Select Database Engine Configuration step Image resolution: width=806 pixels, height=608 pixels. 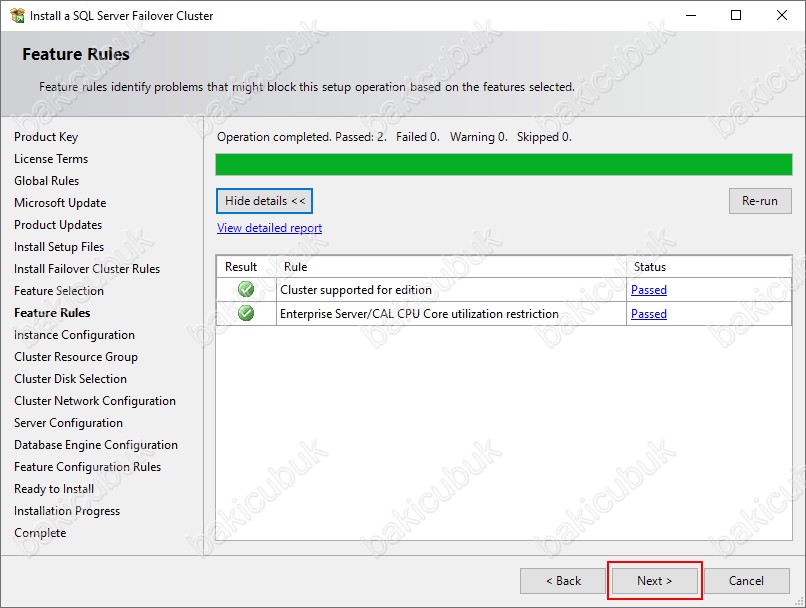[x=96, y=445]
